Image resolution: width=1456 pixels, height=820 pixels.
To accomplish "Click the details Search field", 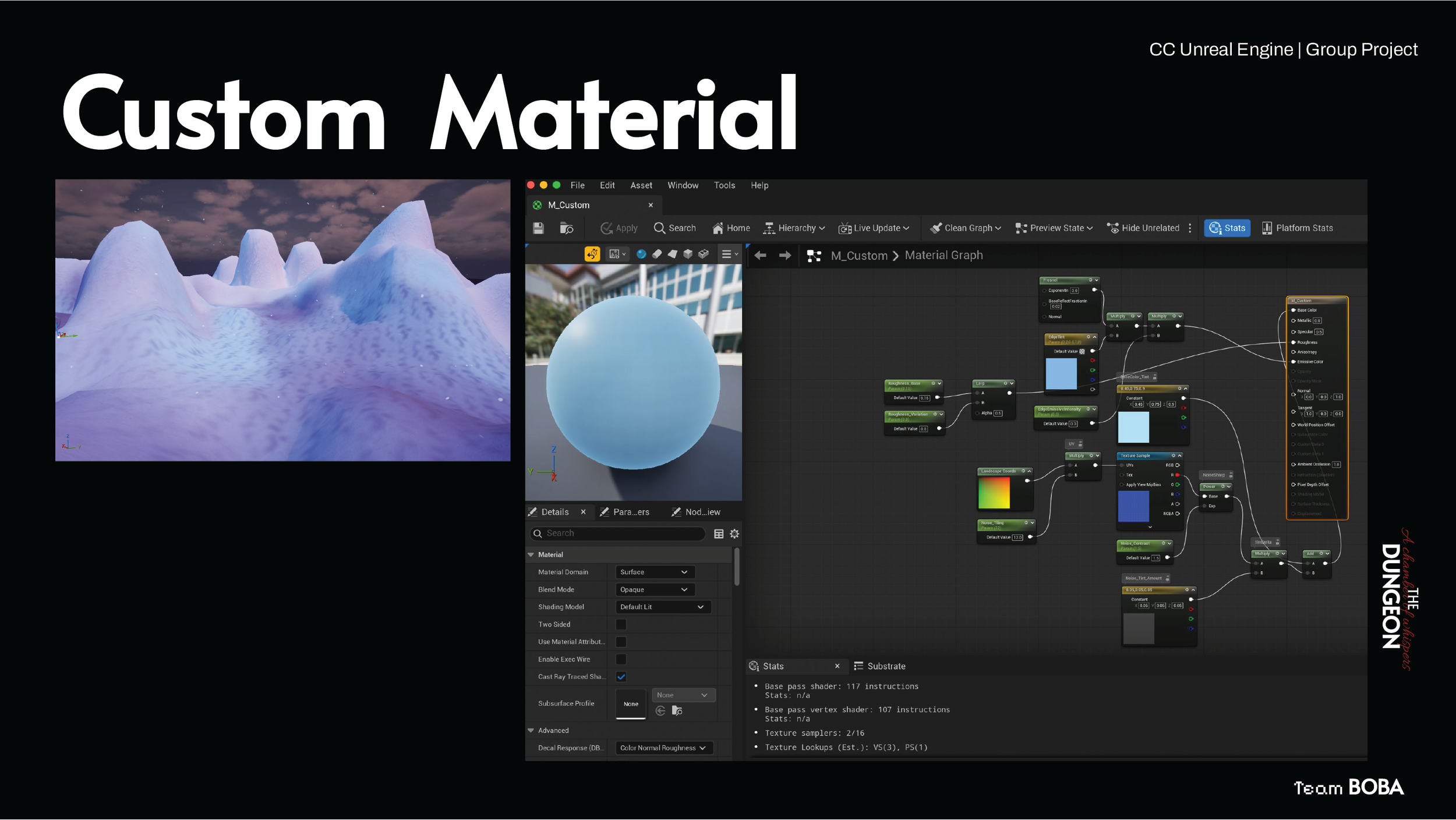I will pyautogui.click(x=619, y=533).
